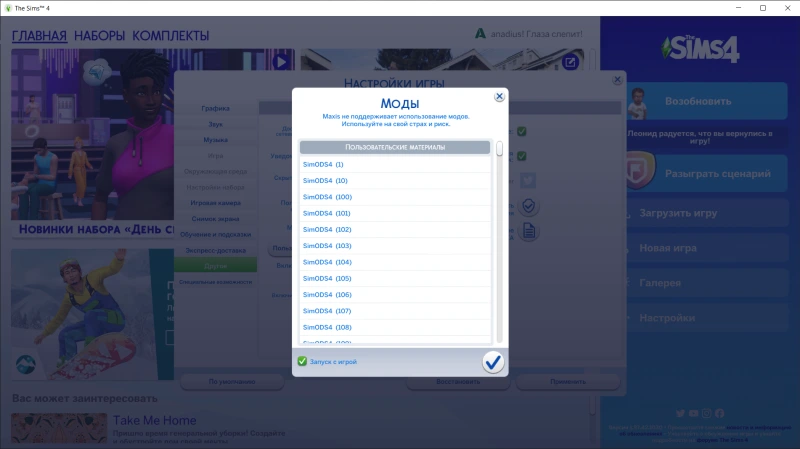
Task: Toggle Запуск с игрой checkbox
Action: pos(302,361)
